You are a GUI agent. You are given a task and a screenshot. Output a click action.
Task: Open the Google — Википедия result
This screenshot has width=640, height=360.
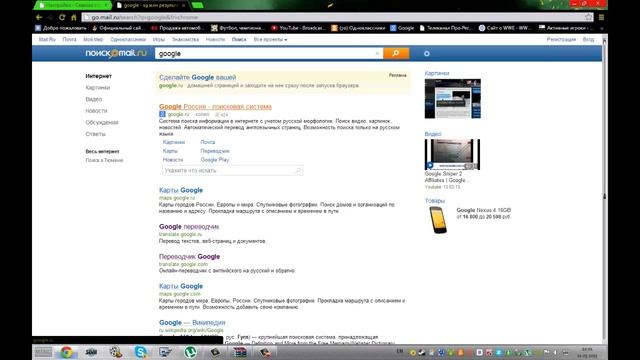click(192, 322)
